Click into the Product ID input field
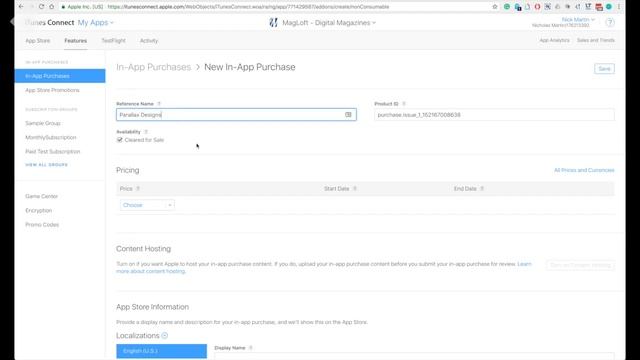This screenshot has width=640, height=360. pyautogui.click(x=494, y=115)
